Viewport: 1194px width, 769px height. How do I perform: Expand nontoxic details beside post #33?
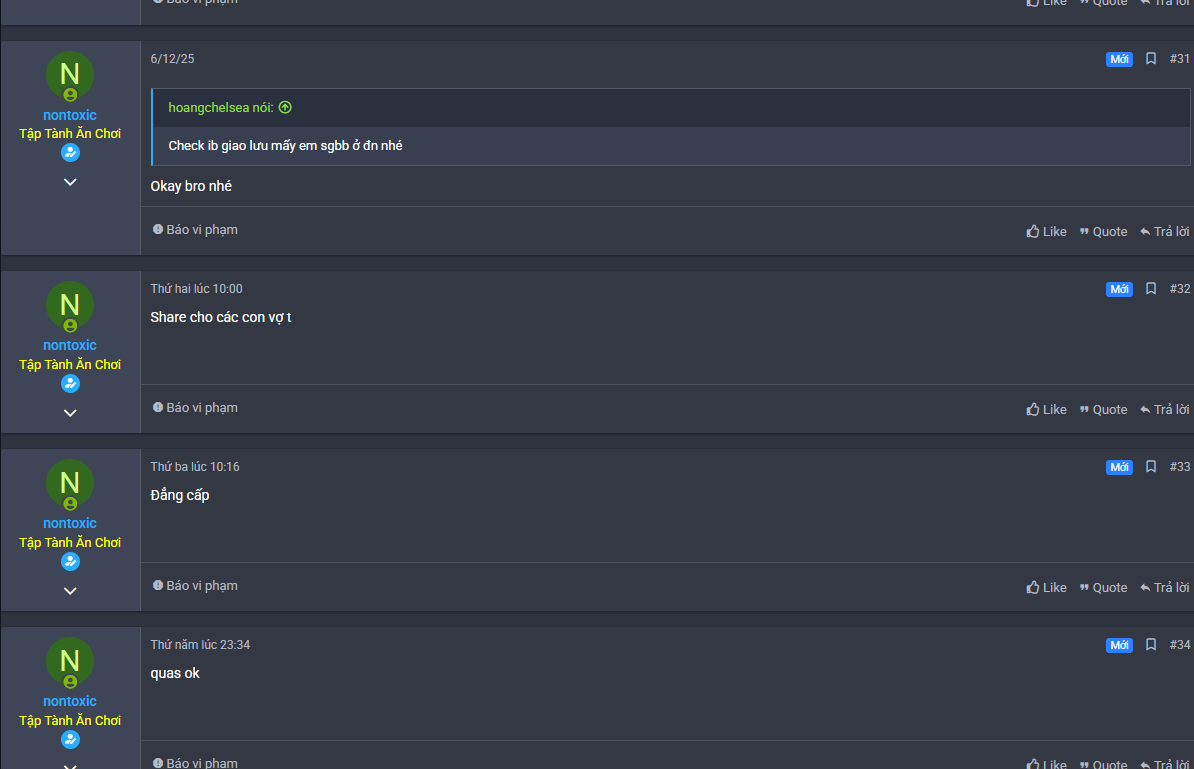70,591
